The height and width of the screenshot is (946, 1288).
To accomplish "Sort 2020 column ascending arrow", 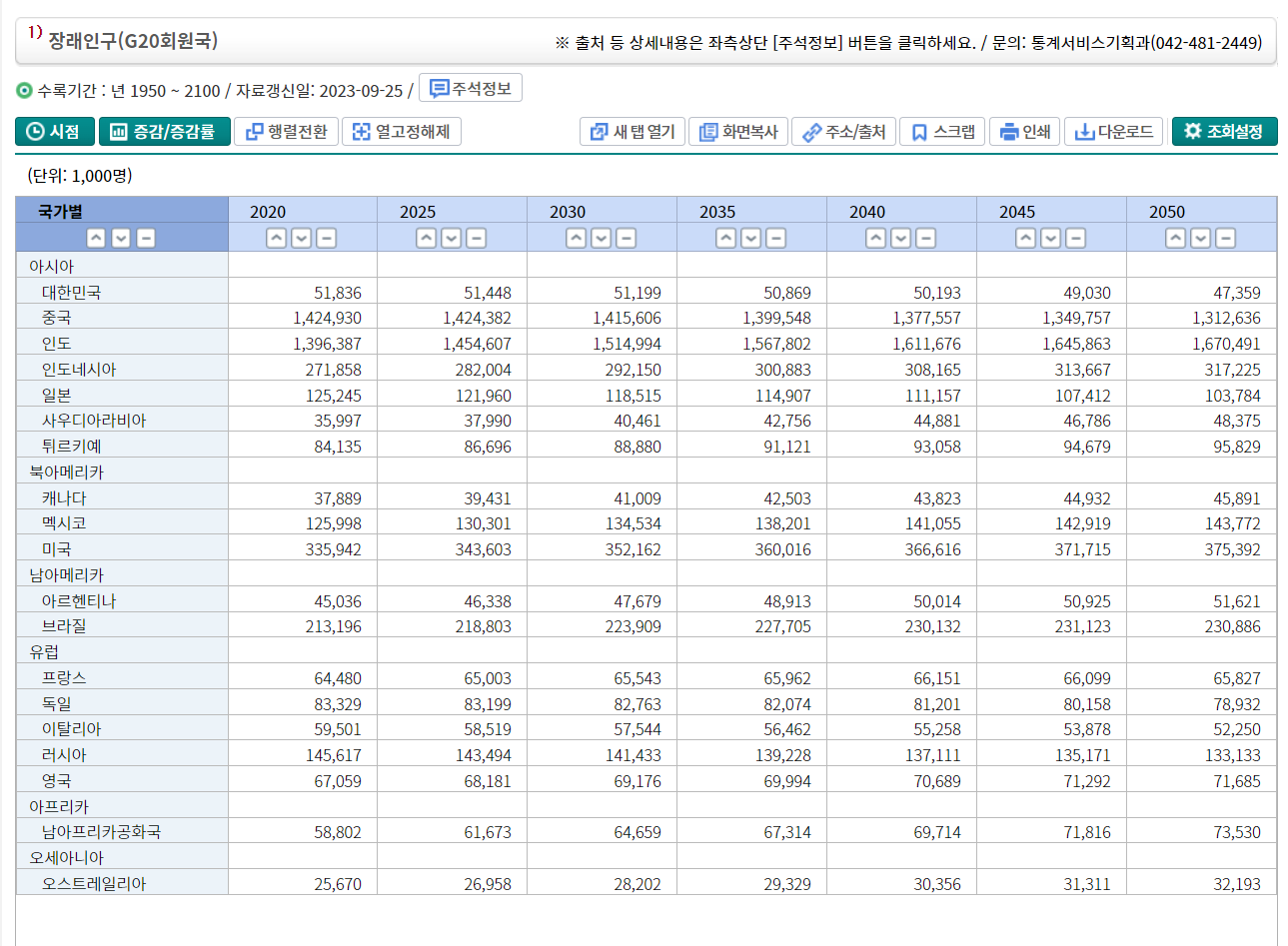I will tap(276, 238).
